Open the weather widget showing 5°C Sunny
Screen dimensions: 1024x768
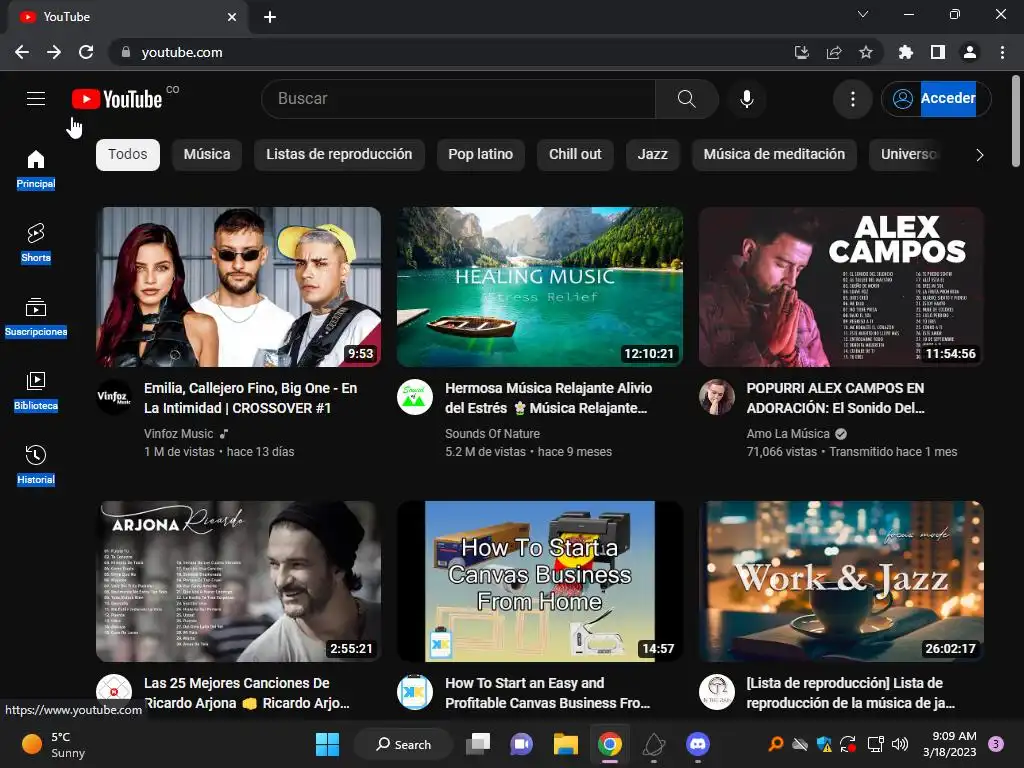coord(54,744)
